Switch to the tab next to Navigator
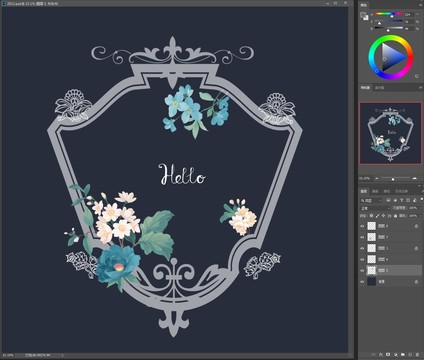 tap(380, 88)
